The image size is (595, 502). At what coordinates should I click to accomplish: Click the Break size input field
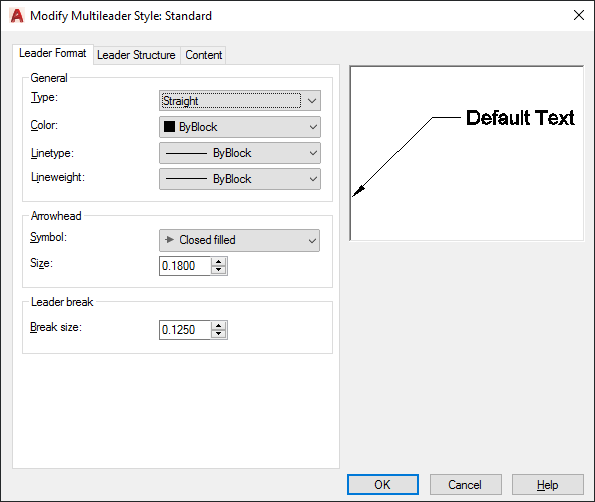tap(185, 330)
